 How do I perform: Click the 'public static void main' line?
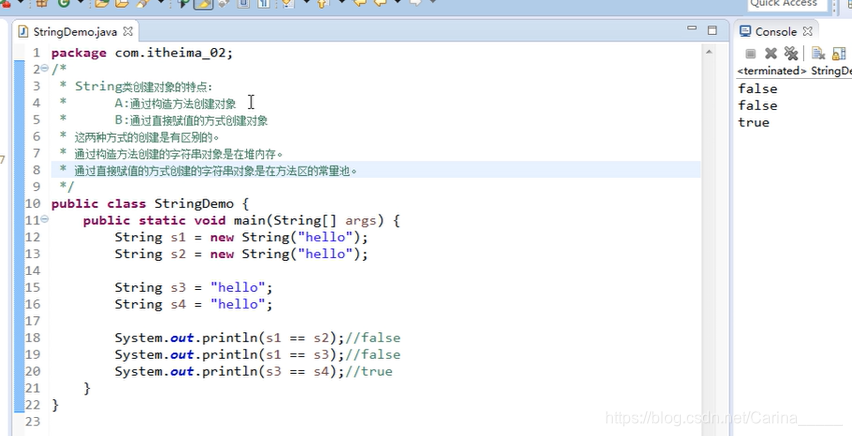click(x=241, y=221)
